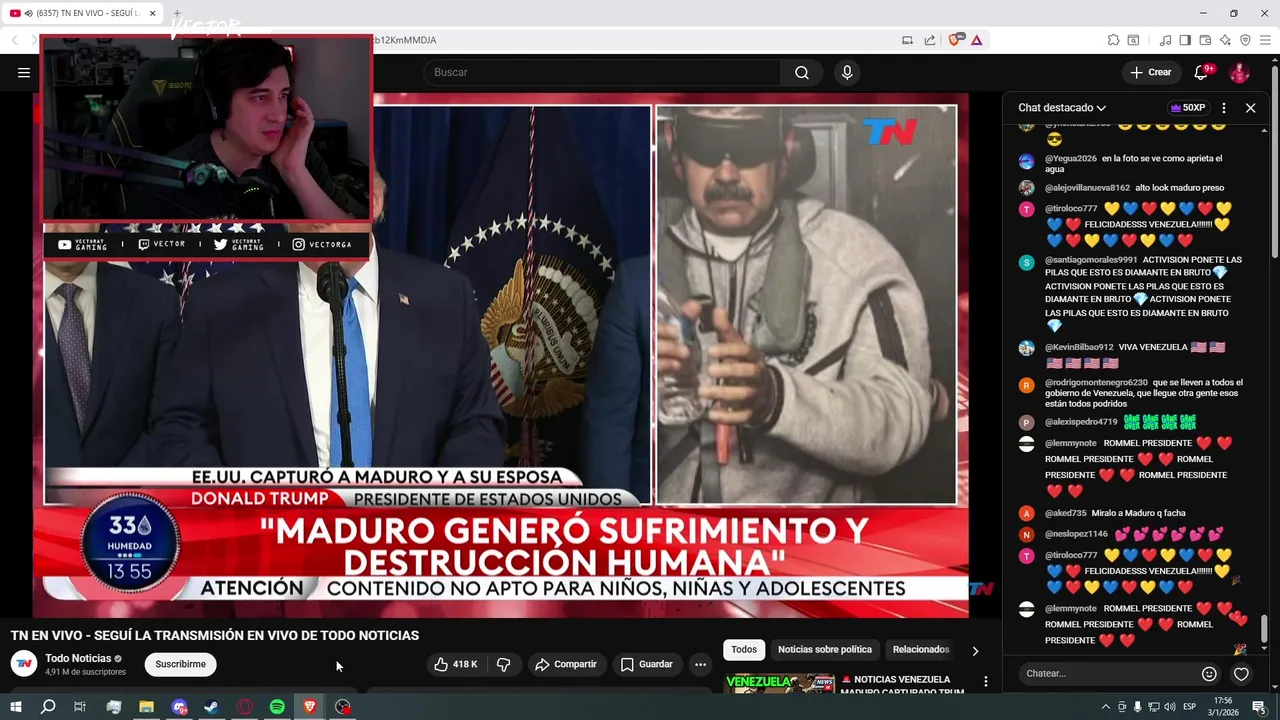
Task: Send a heart reaction in chat
Action: 1241,674
